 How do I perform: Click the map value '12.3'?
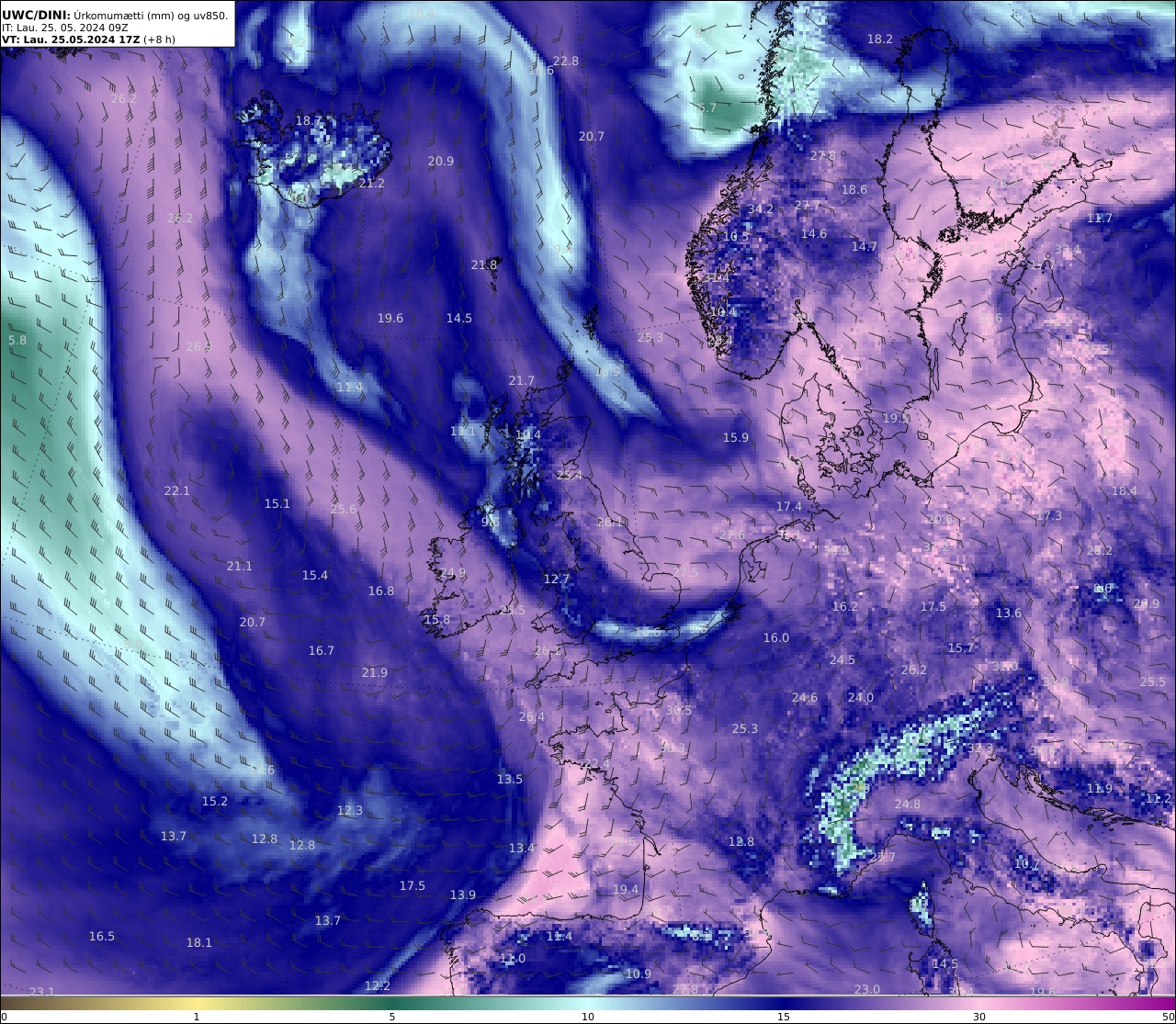click(350, 810)
